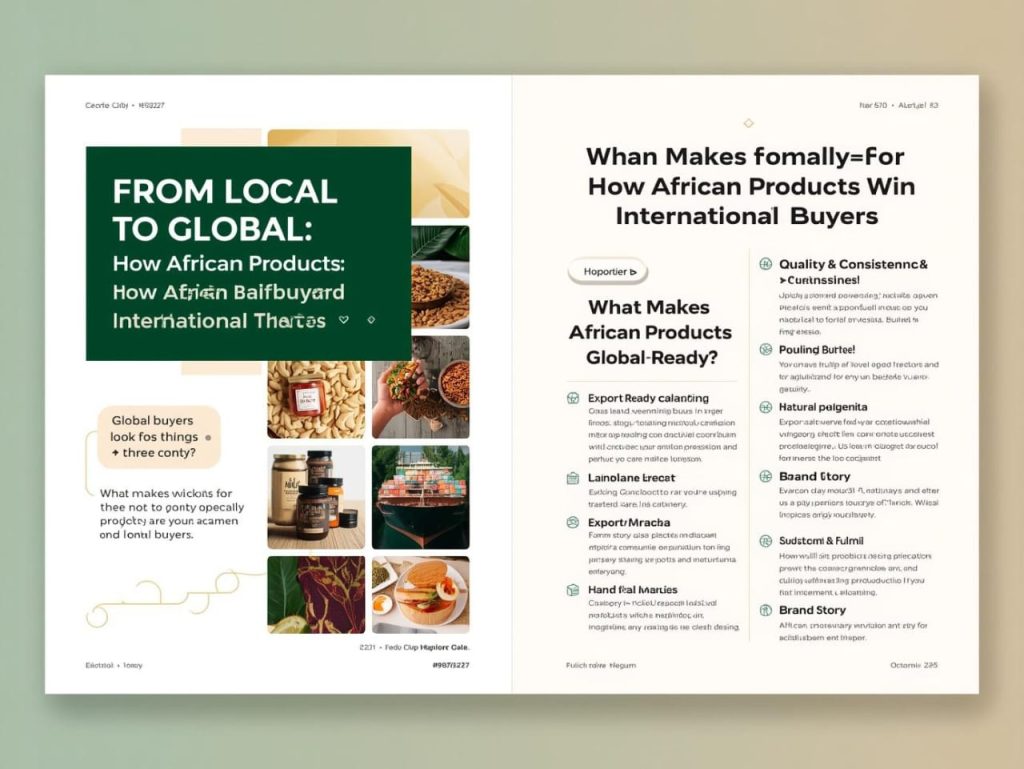Click the icon next to Lainolane lrecat
The image size is (1024, 769).
click(572, 478)
